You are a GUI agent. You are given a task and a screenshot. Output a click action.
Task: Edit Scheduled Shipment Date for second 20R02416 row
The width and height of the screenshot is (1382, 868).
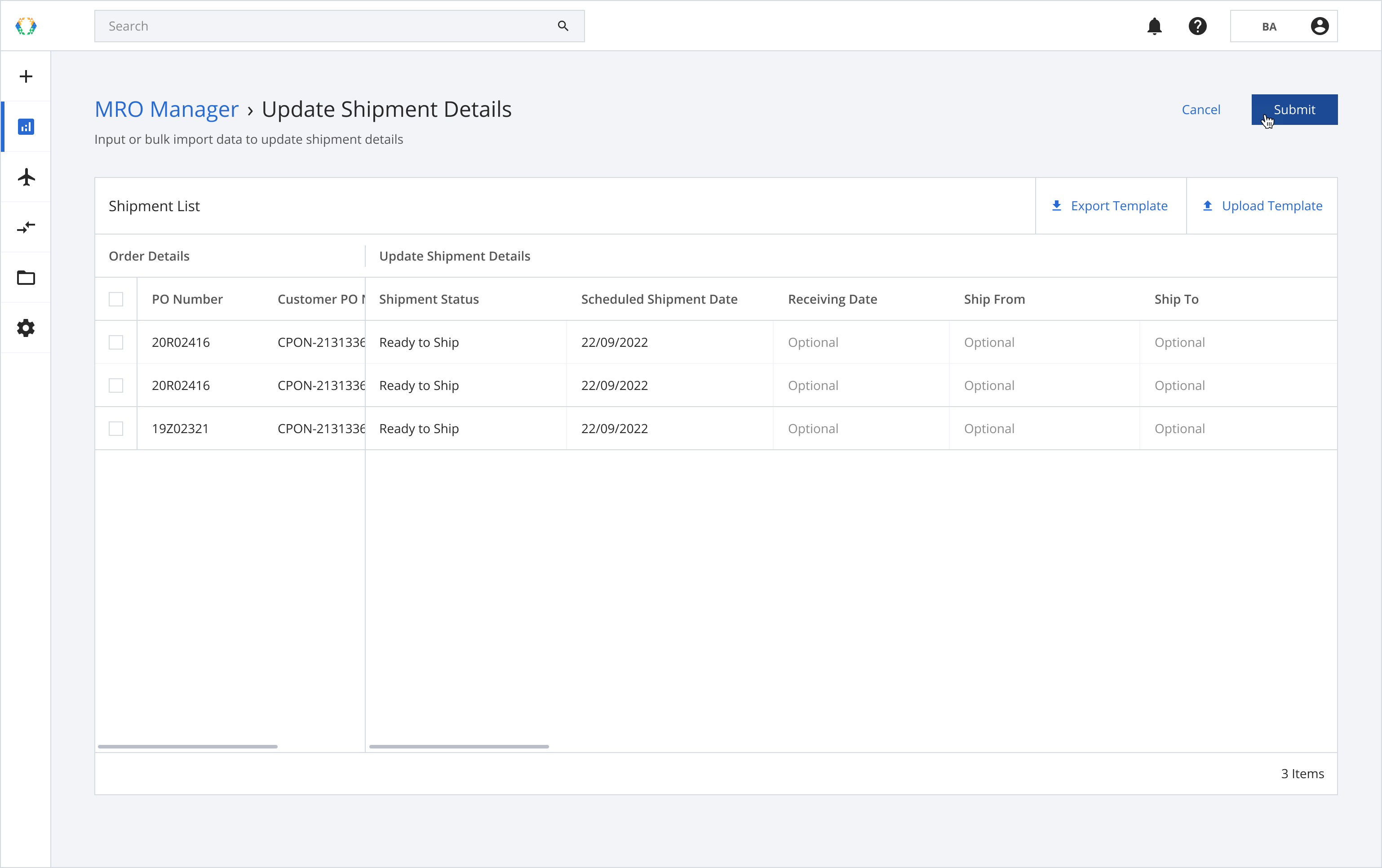click(670, 385)
